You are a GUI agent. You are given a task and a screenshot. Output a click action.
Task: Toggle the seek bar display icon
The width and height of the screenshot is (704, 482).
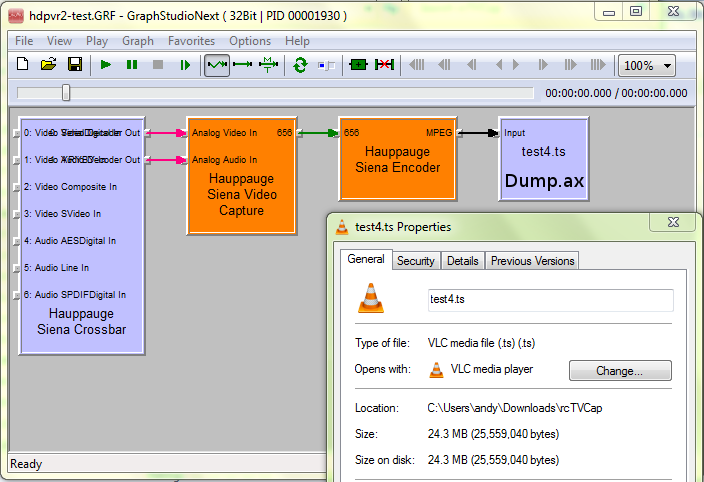[x=326, y=66]
